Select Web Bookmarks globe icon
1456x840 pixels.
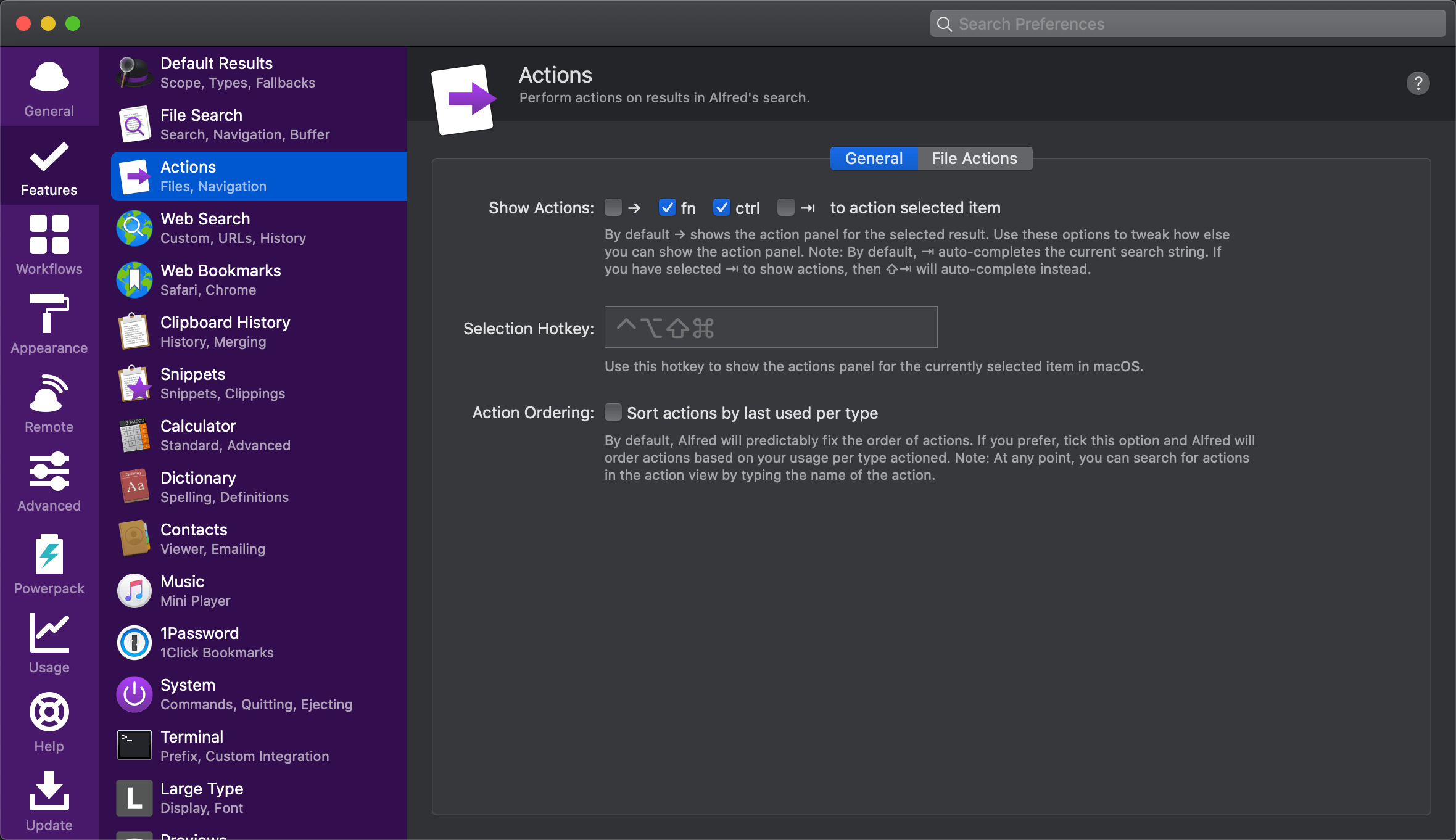pyautogui.click(x=134, y=280)
